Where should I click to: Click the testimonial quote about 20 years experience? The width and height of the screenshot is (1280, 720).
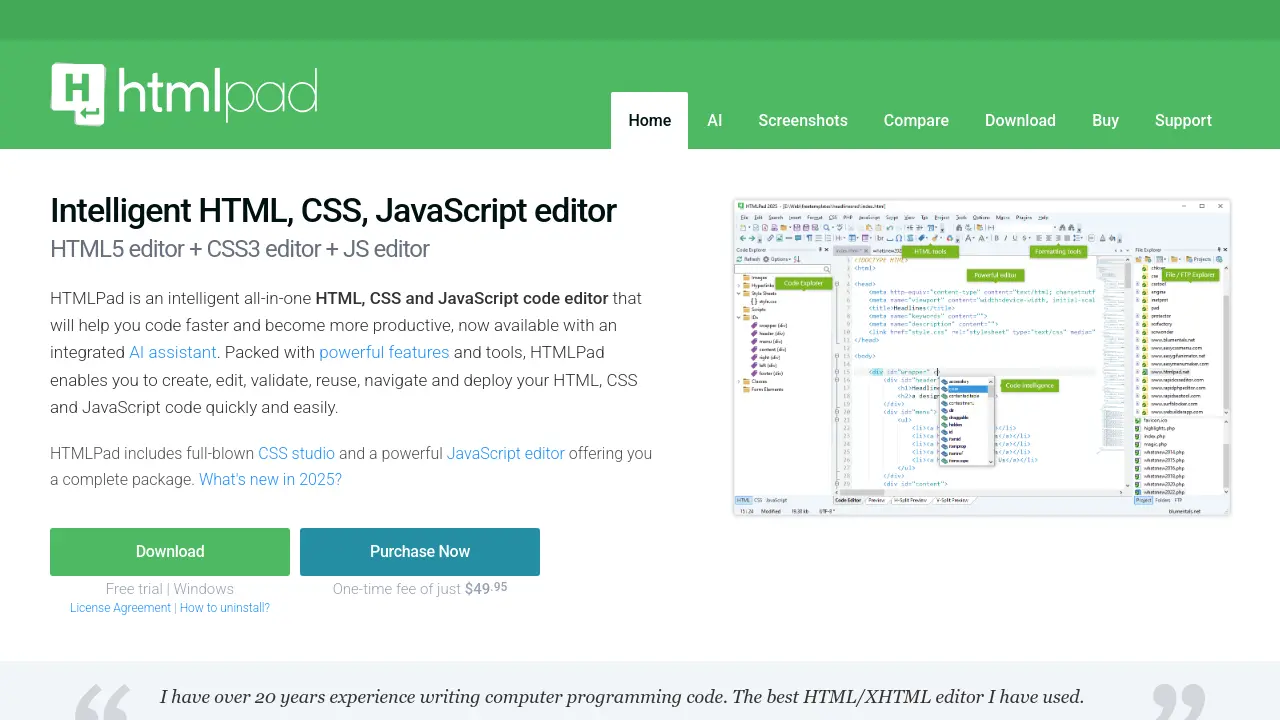622,697
